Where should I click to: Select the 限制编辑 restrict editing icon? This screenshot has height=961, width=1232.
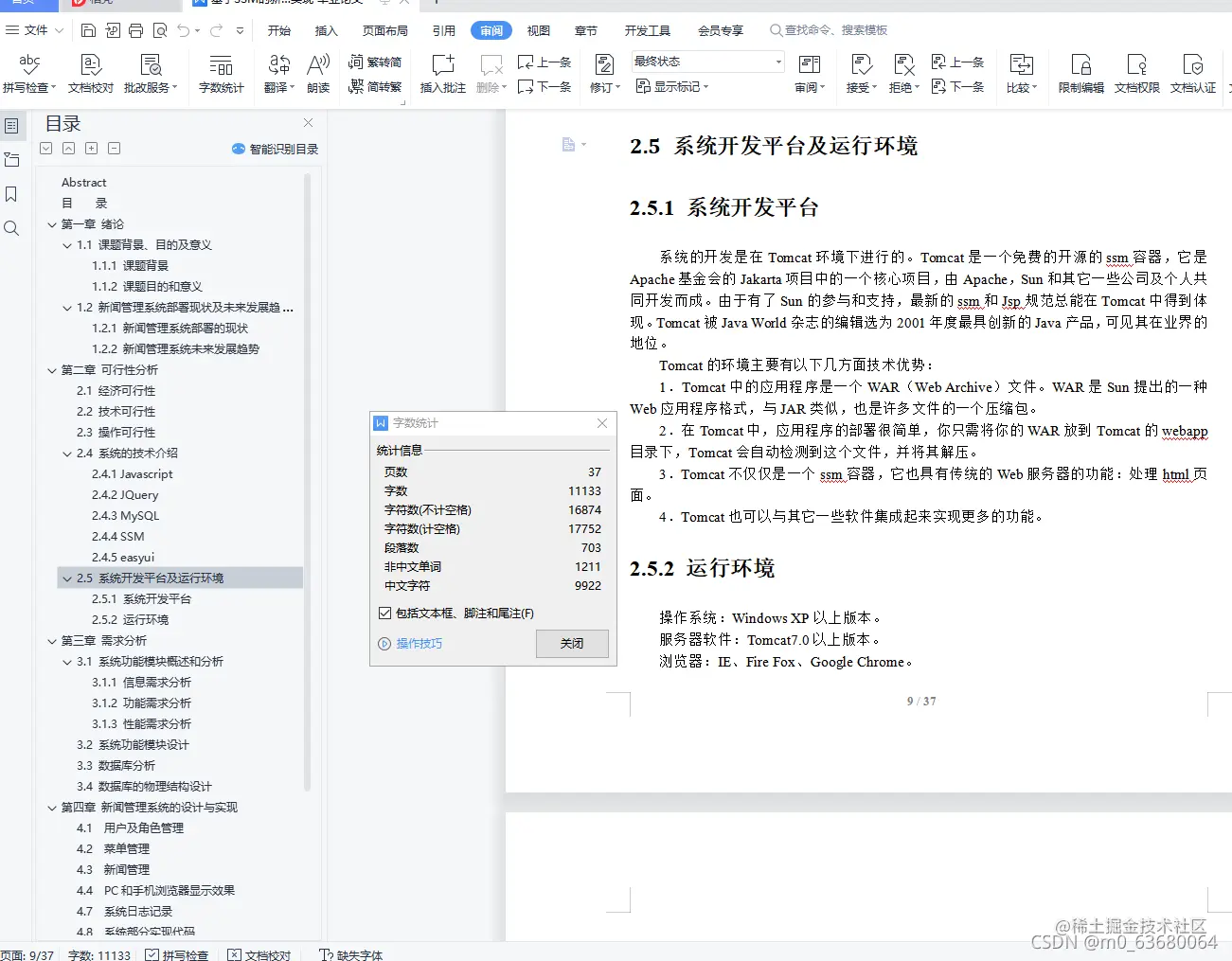coord(1080,72)
